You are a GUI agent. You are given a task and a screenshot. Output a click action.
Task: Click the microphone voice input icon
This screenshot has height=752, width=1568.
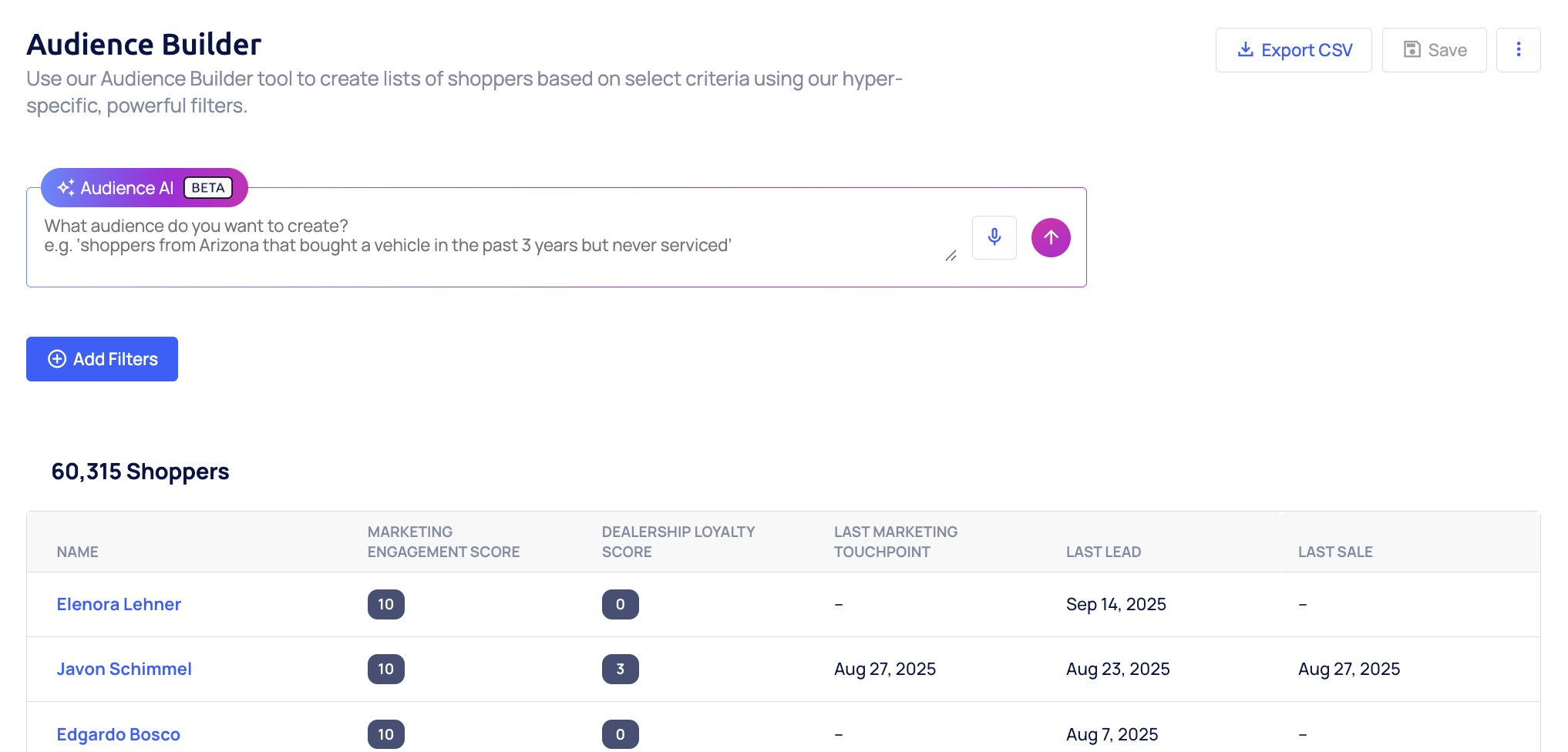[994, 237]
